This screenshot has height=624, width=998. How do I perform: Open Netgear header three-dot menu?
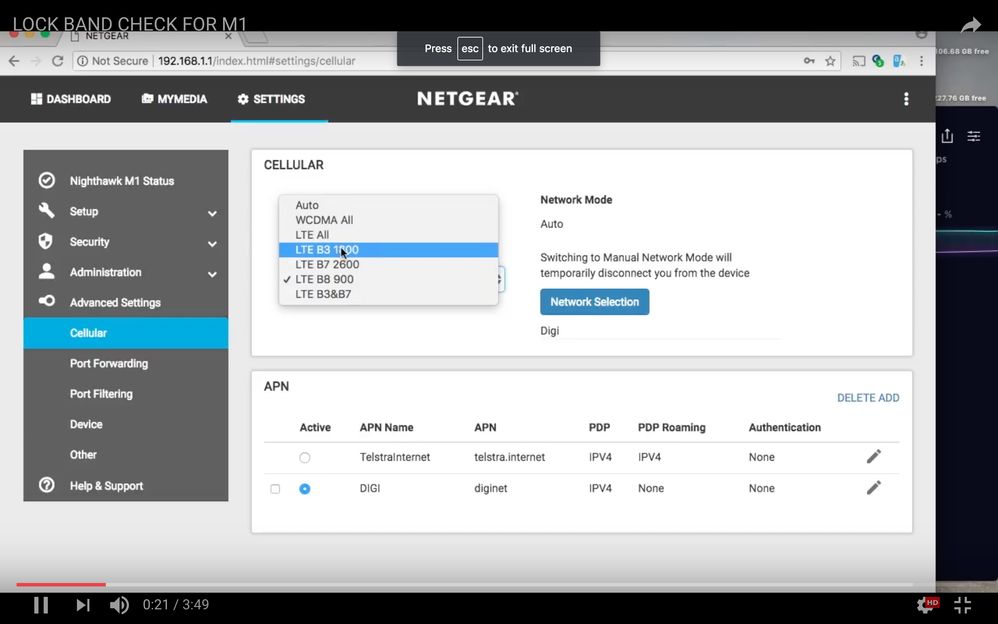click(x=906, y=99)
